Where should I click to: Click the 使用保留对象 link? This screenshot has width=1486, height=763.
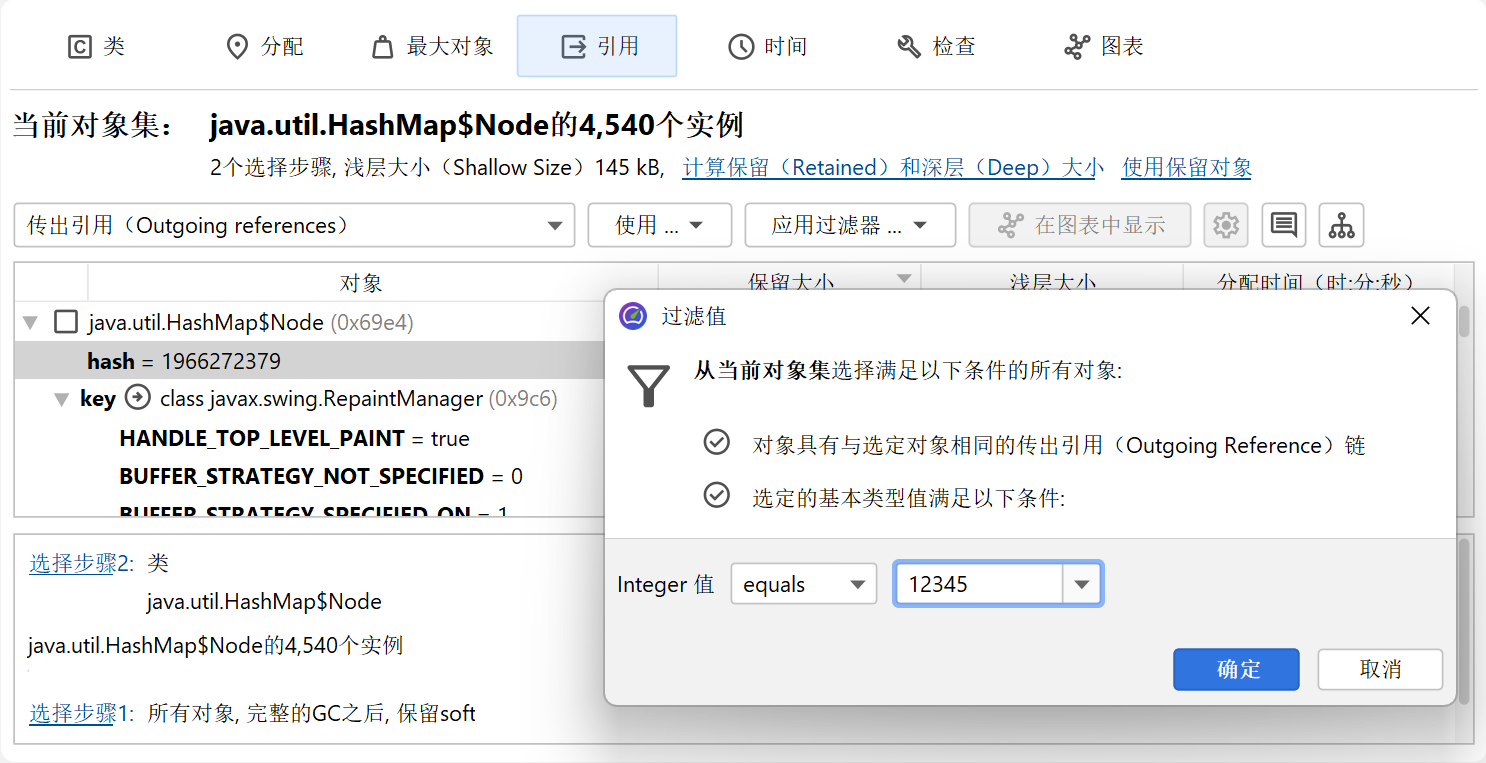[x=1187, y=168]
